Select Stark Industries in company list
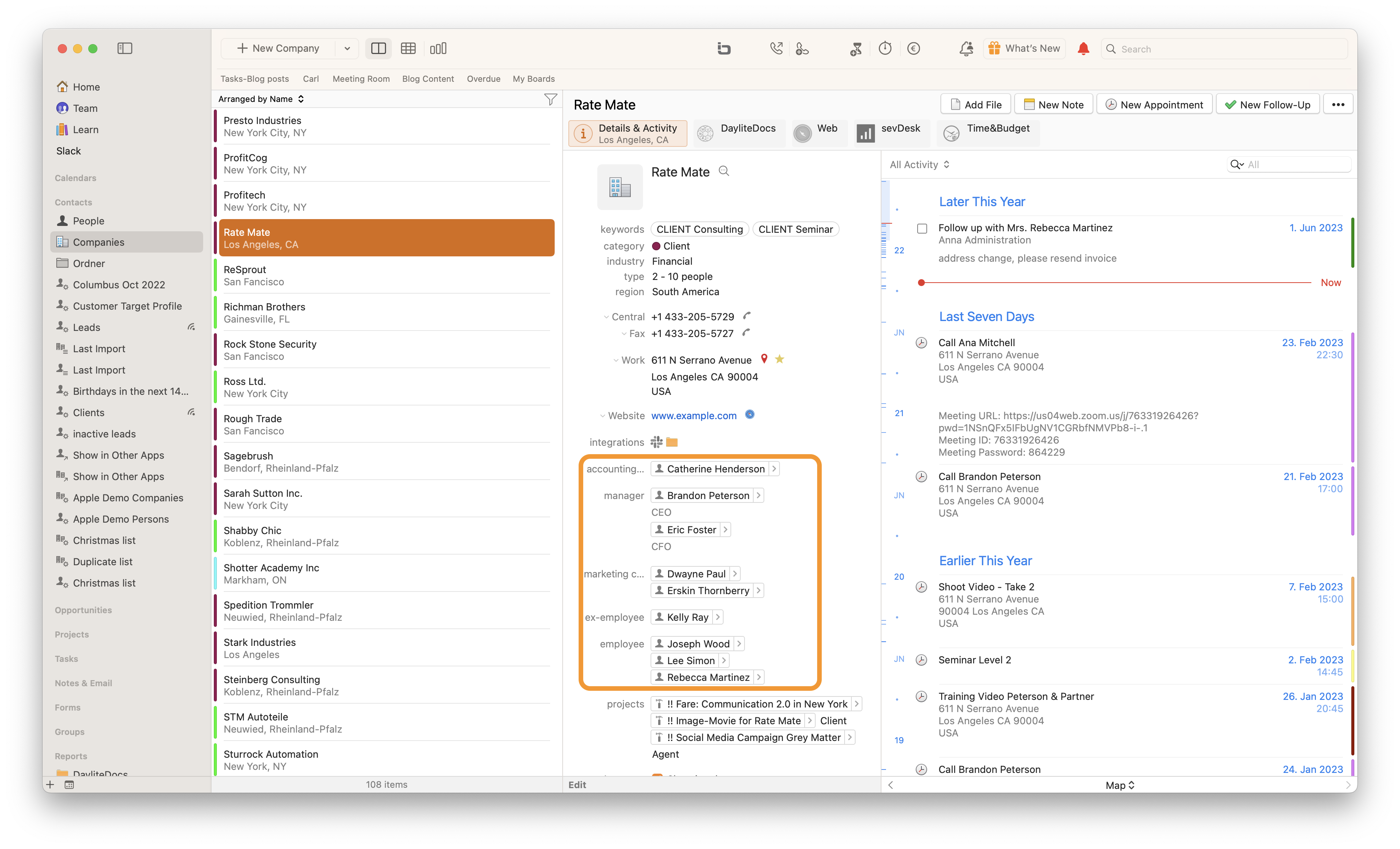 click(387, 648)
